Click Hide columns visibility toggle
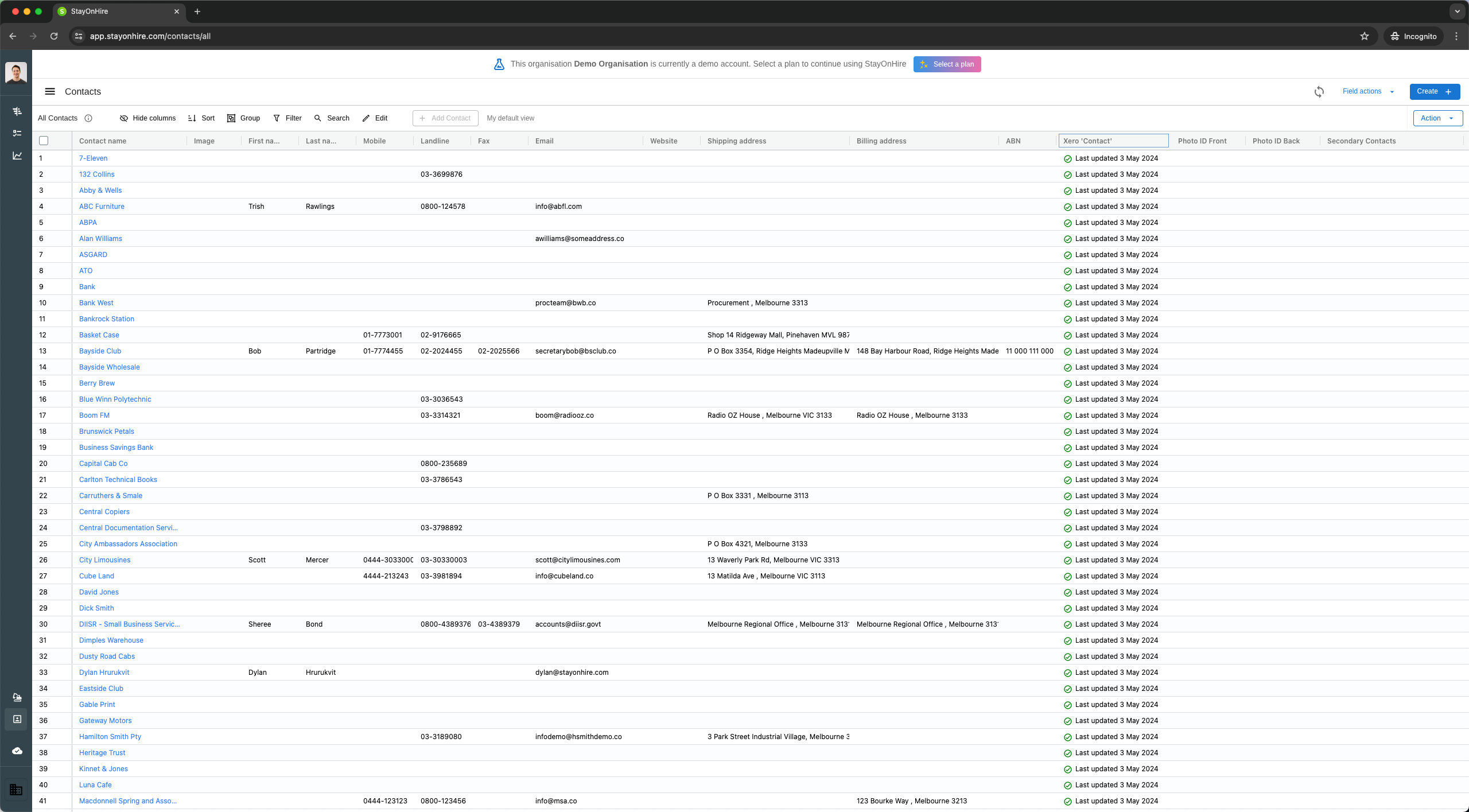The height and width of the screenshot is (812, 1469). pos(147,118)
